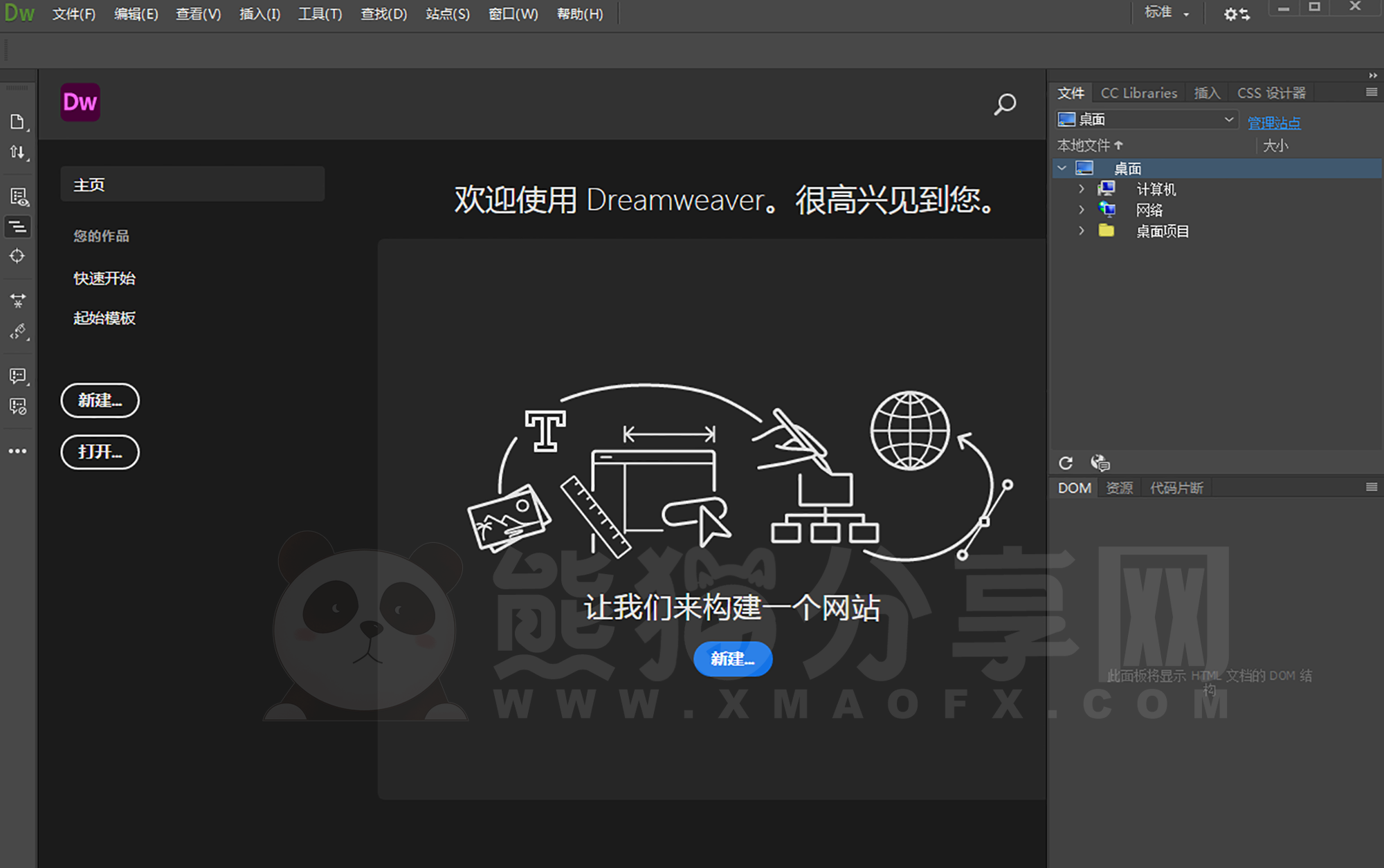
Task: Open the Live View options icon
Action: coord(17,196)
